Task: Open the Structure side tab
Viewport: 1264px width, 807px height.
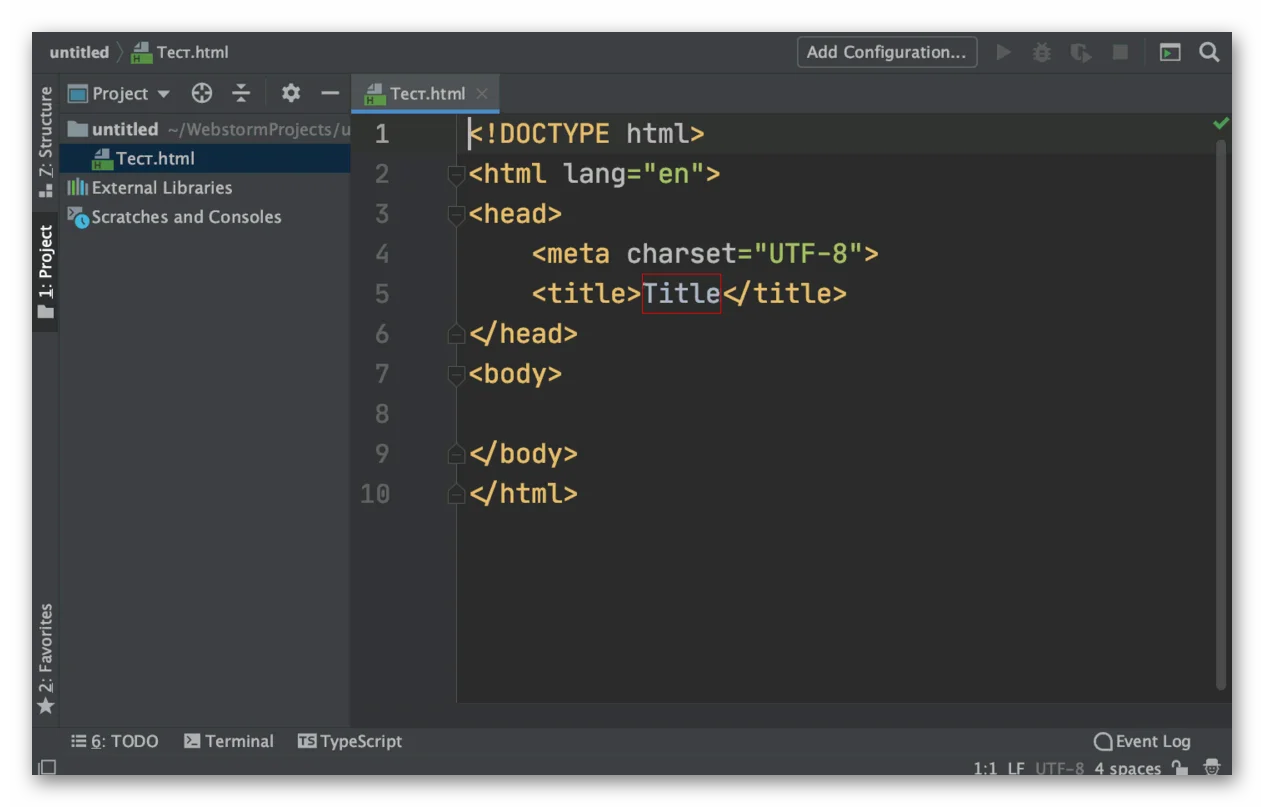Action: [x=45, y=142]
